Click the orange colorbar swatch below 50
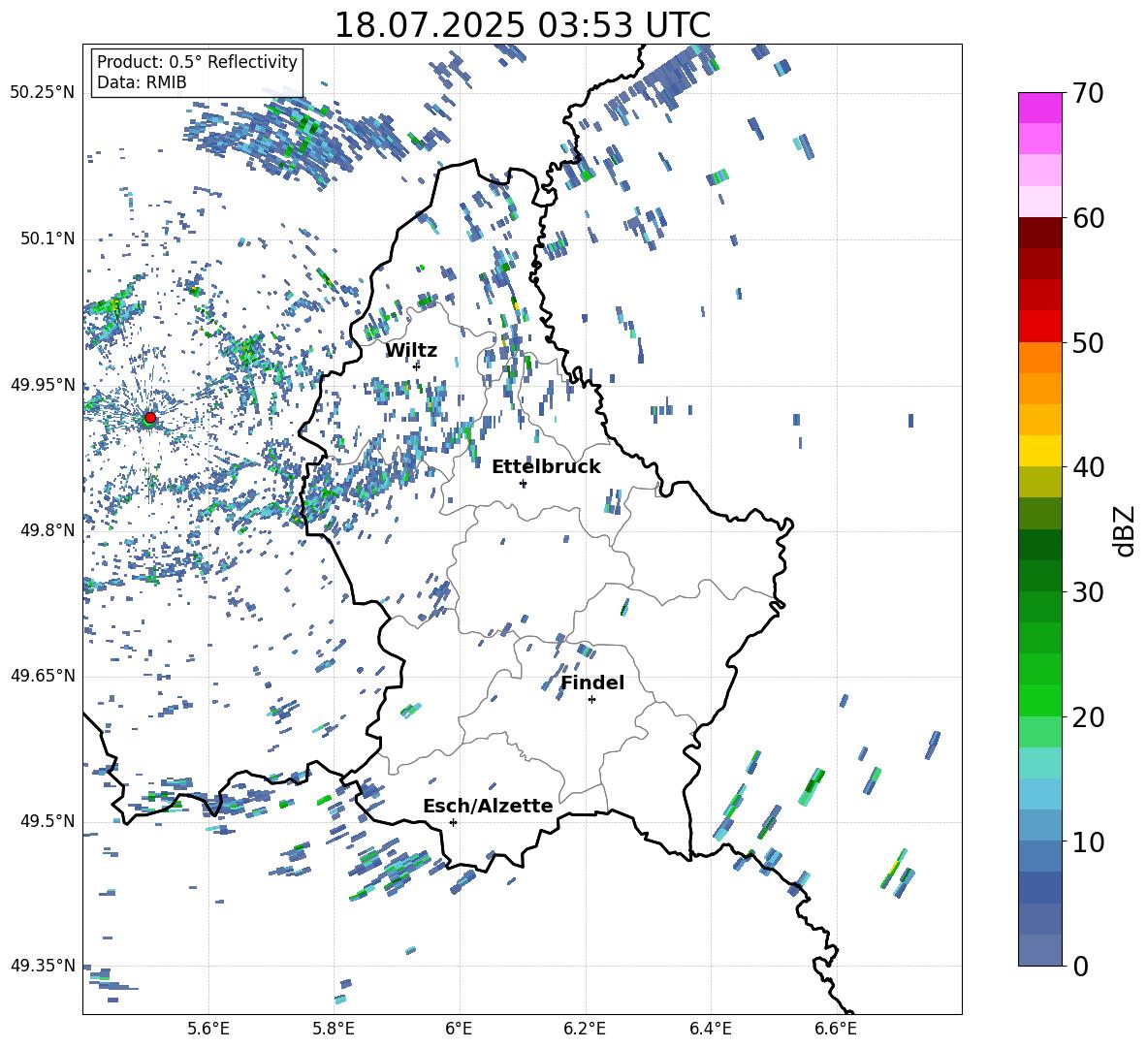1148x1048 pixels. [x=1039, y=358]
